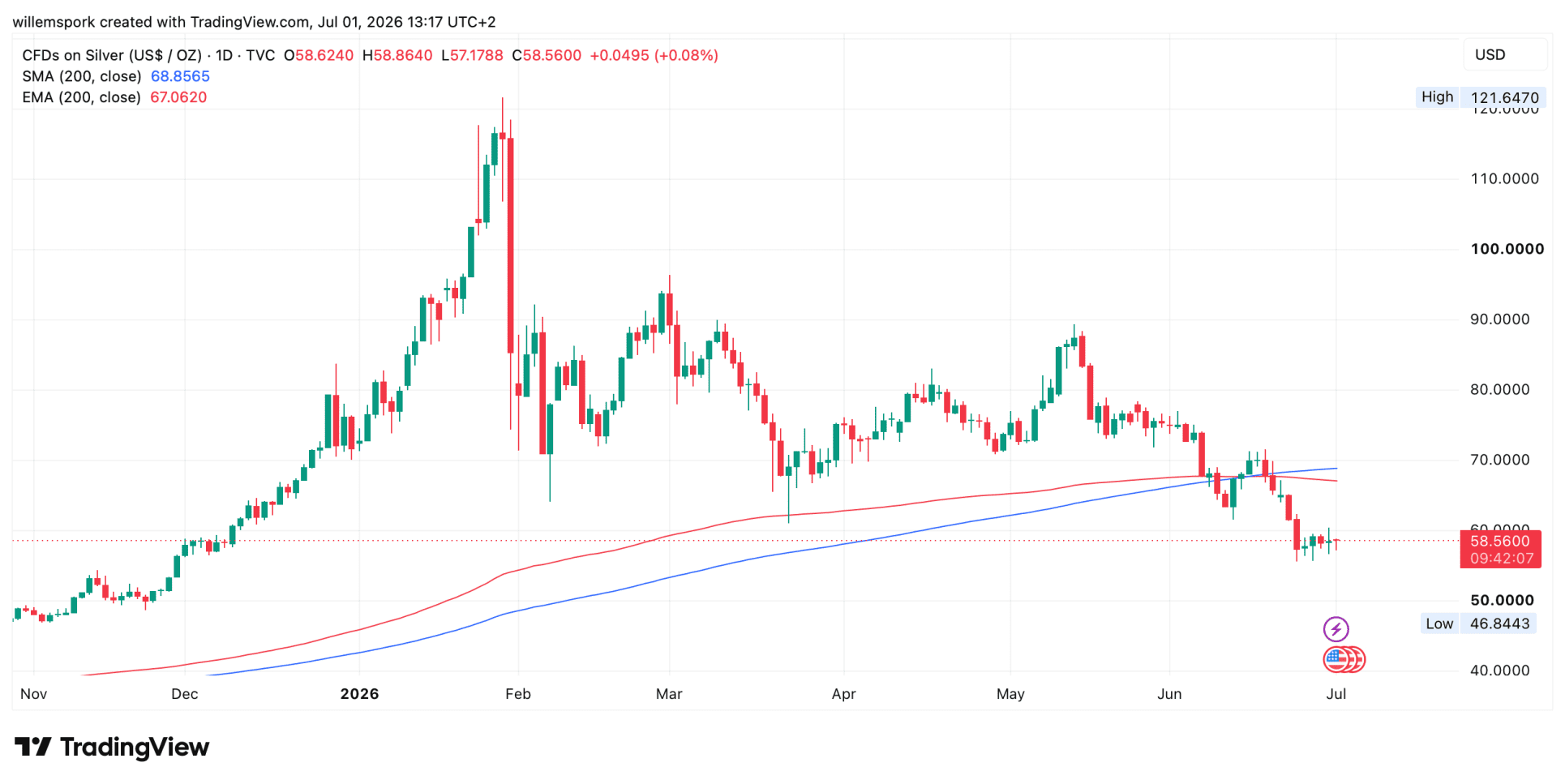
Task: Click the Nov label on time axis
Action: [33, 694]
